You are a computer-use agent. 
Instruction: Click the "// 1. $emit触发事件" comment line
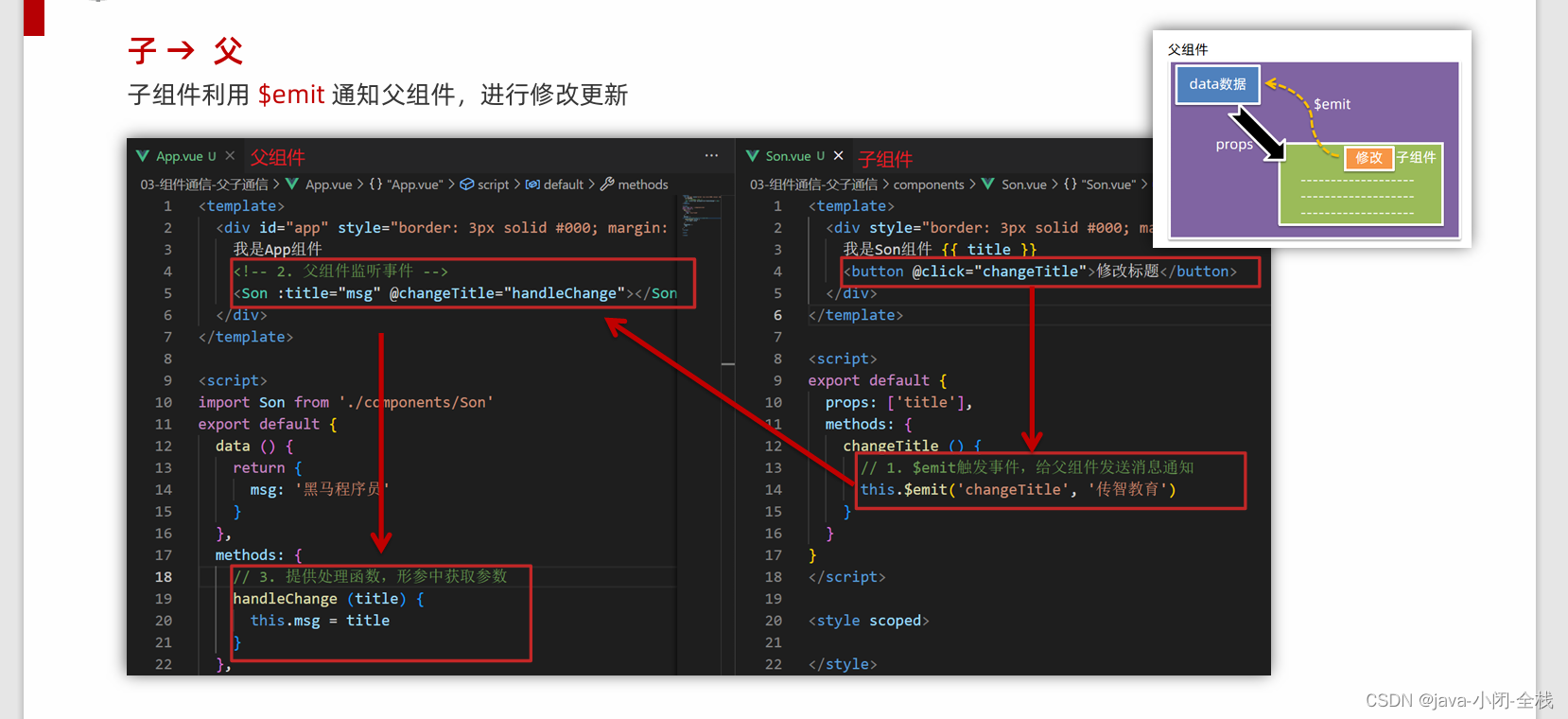click(x=1027, y=467)
